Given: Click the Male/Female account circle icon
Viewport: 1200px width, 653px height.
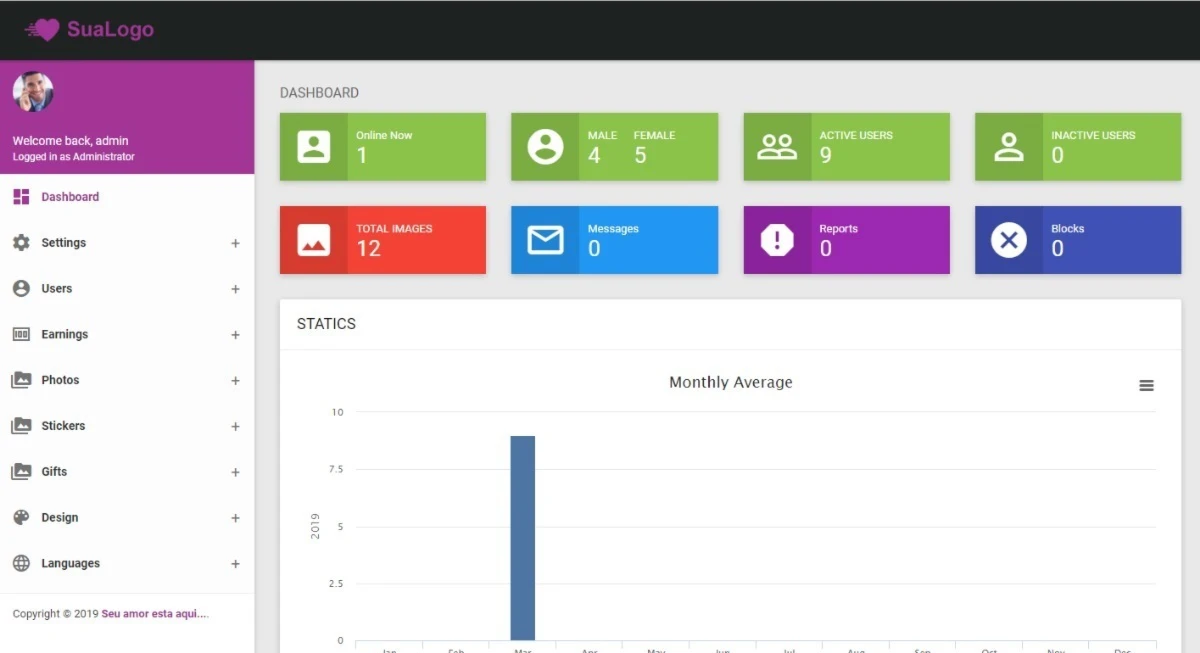Looking at the screenshot, I should (x=545, y=147).
